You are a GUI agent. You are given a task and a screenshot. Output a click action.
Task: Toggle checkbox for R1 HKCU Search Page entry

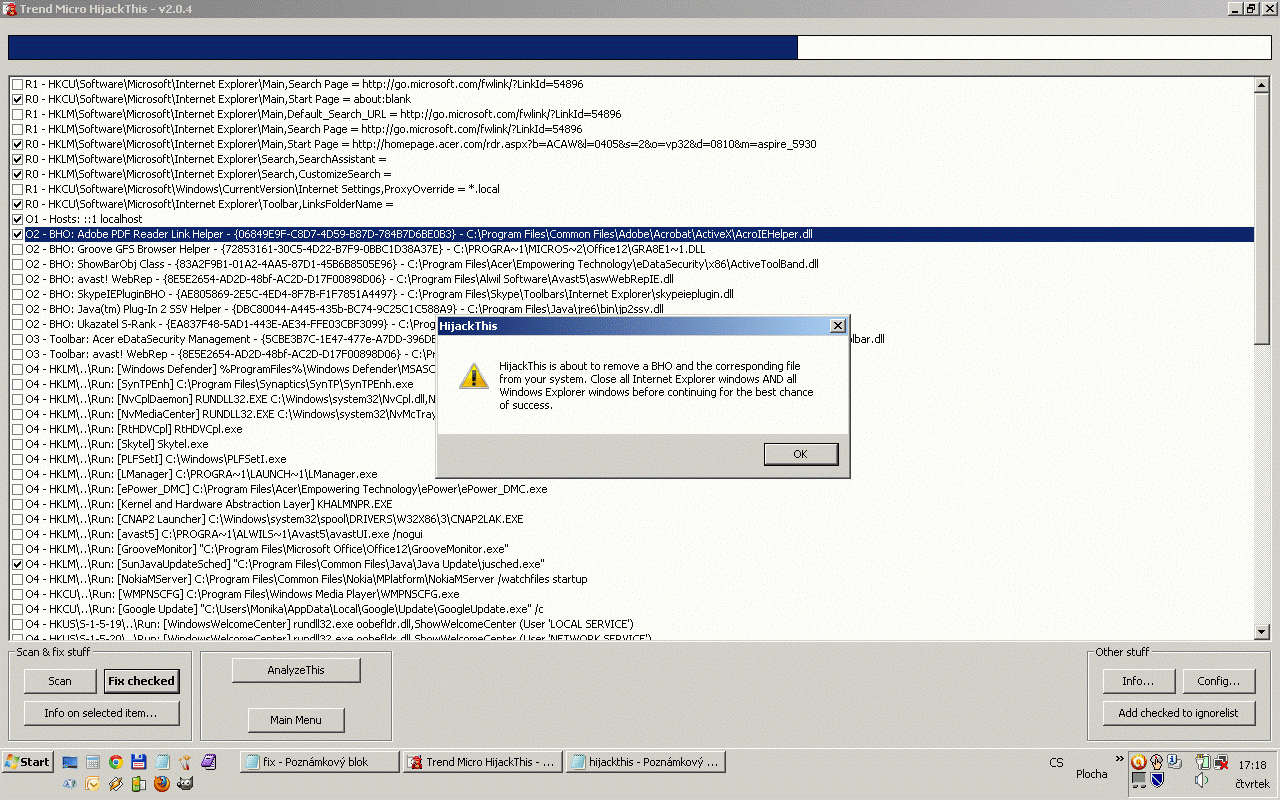pos(17,85)
